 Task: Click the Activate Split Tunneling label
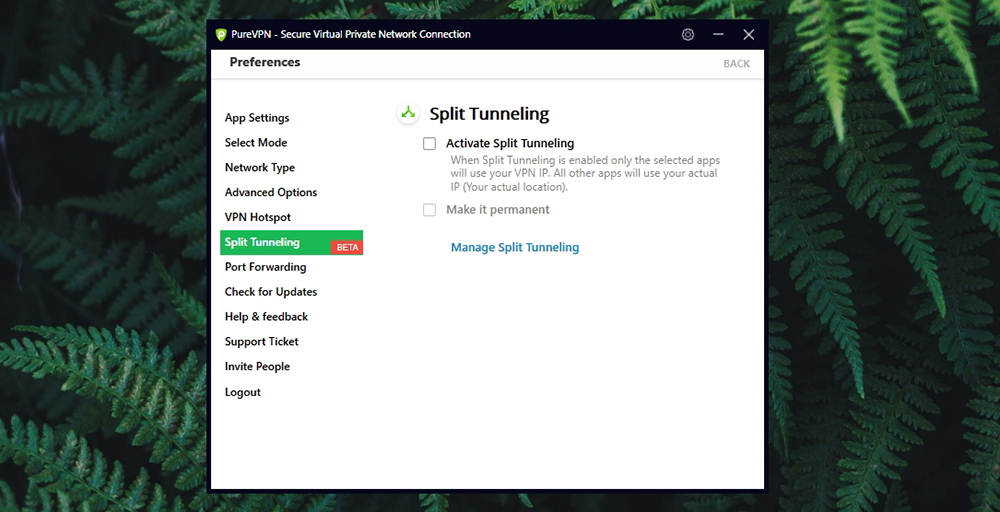coord(510,144)
